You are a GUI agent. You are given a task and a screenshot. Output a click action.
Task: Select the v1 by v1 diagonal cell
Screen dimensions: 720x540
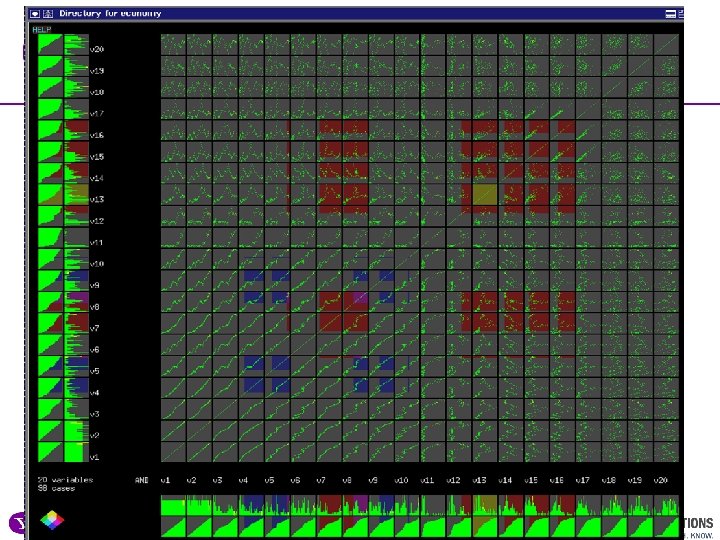173,452
